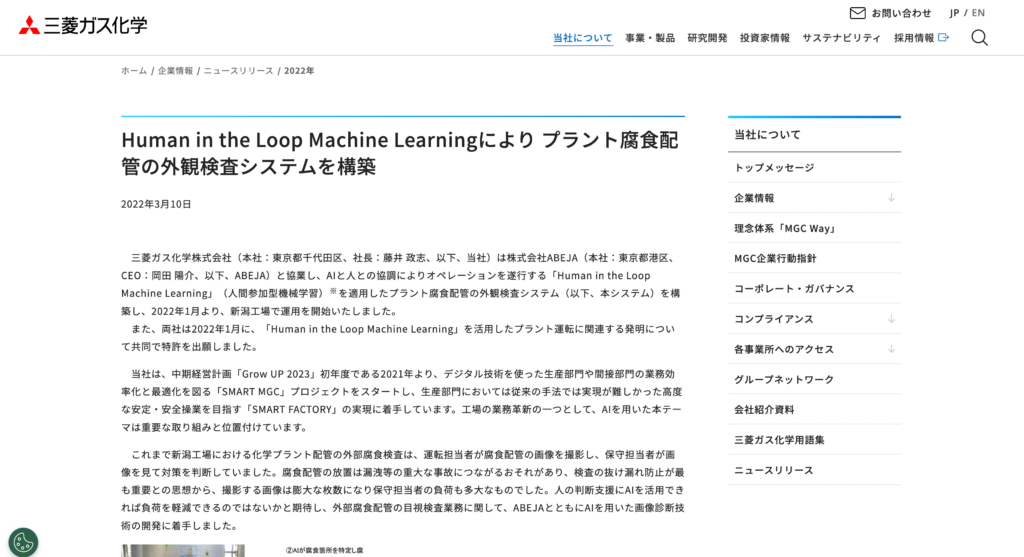
Task: Open 企業情報 in sidebar
Action: pyautogui.click(x=754, y=198)
